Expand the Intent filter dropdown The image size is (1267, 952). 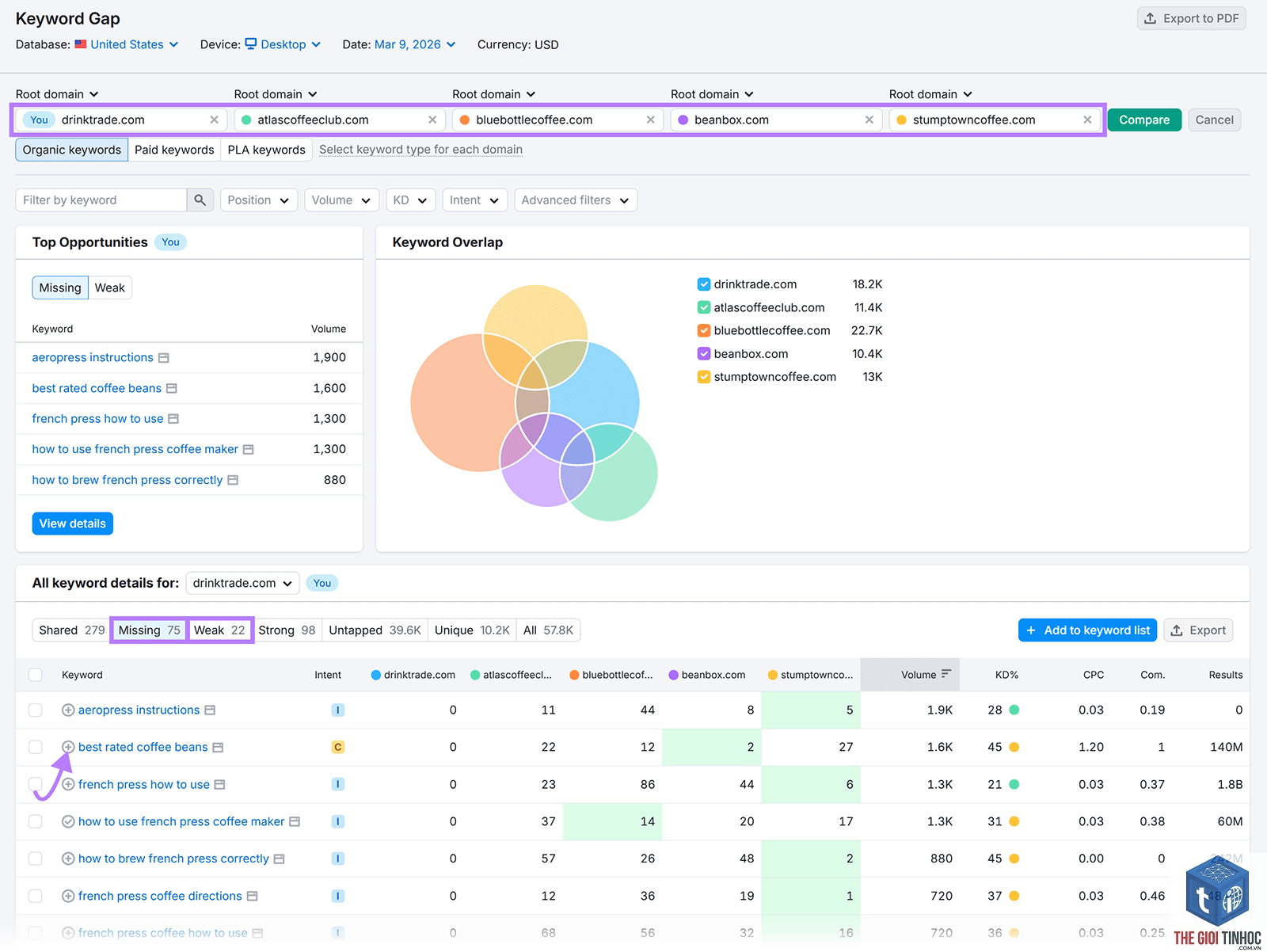click(x=474, y=200)
